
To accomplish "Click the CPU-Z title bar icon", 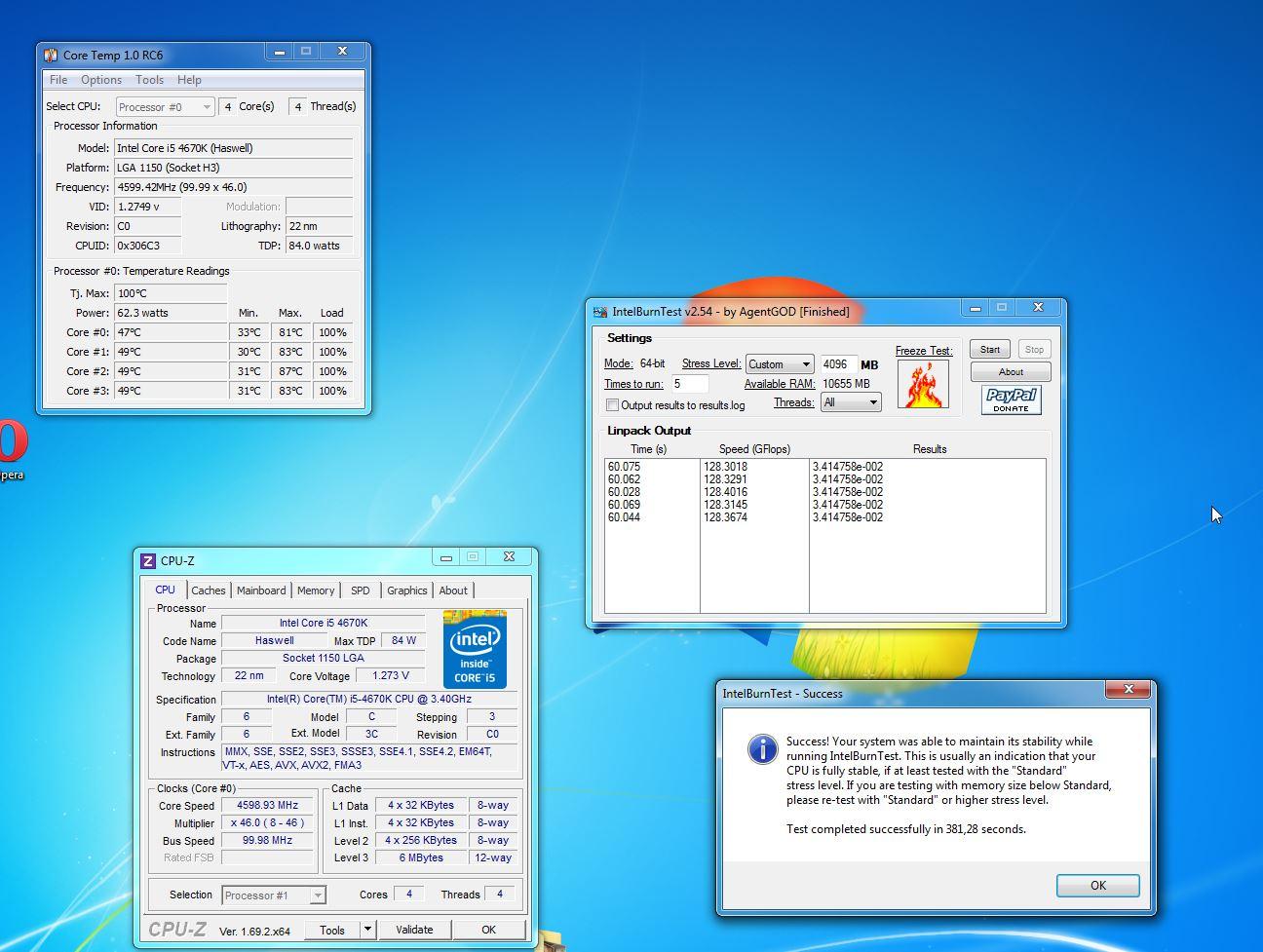I will click(148, 561).
